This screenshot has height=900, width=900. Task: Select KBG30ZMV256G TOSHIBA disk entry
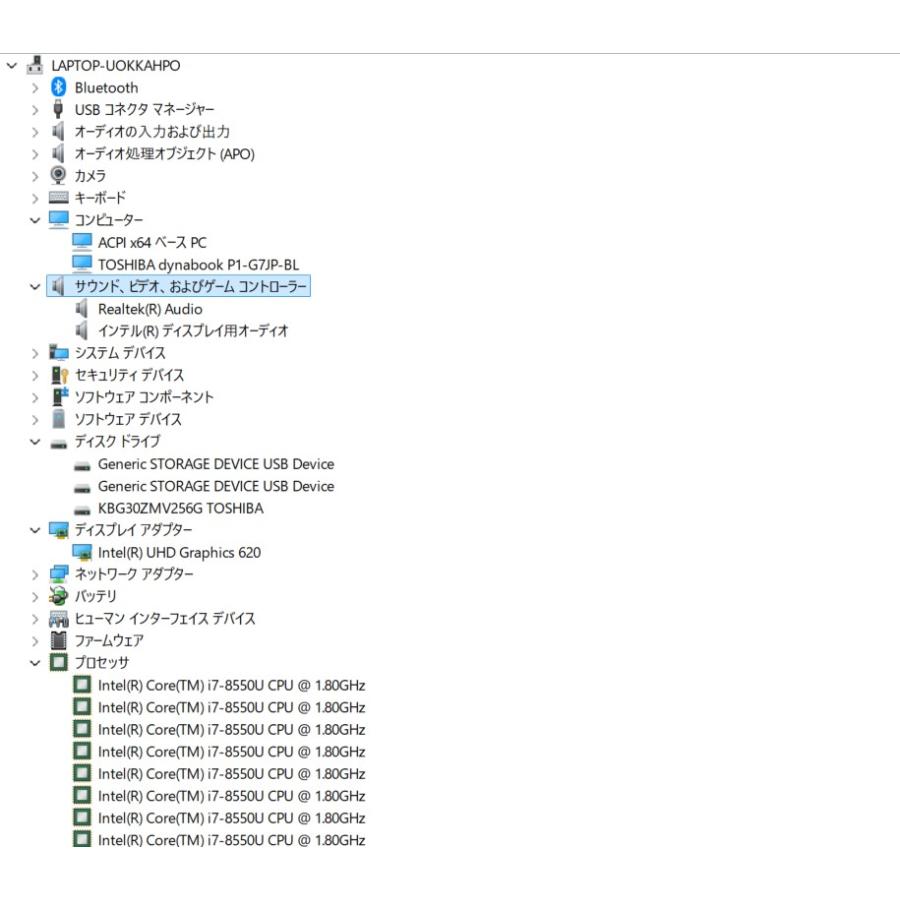tap(181, 509)
